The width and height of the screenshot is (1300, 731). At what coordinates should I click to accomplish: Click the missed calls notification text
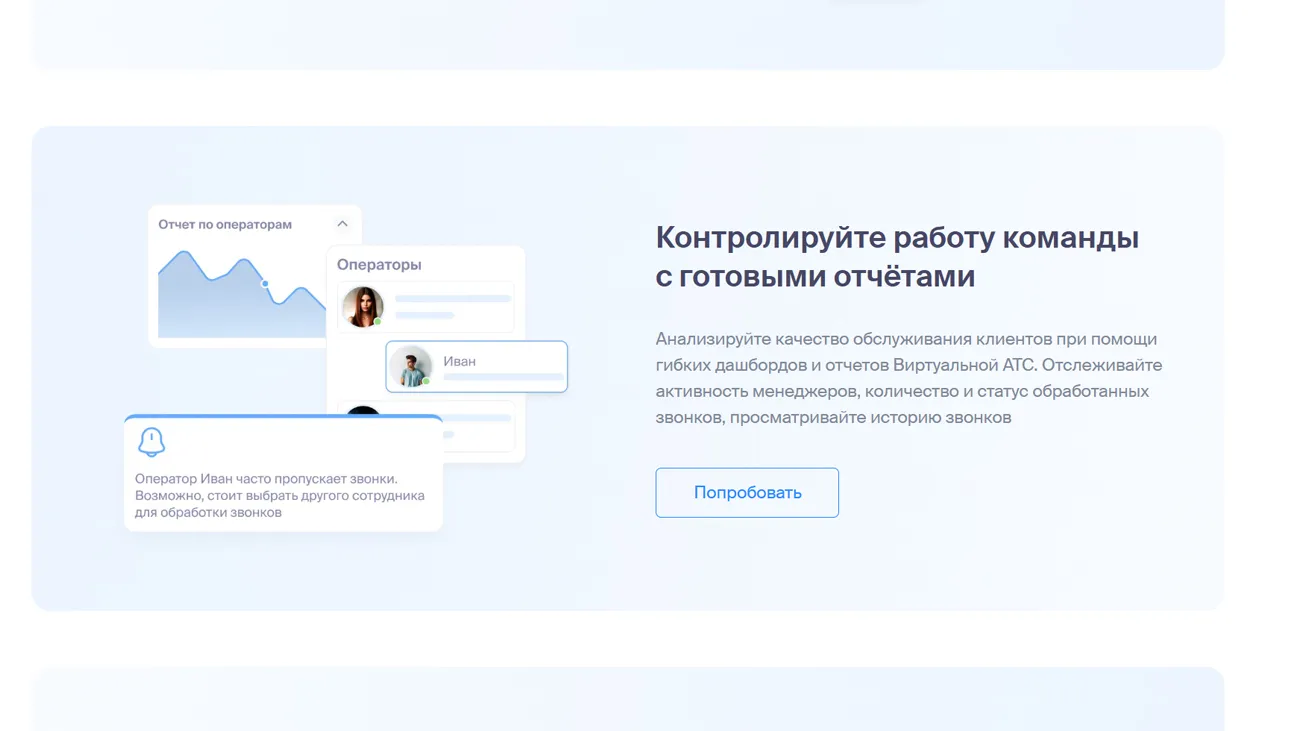(x=279, y=496)
